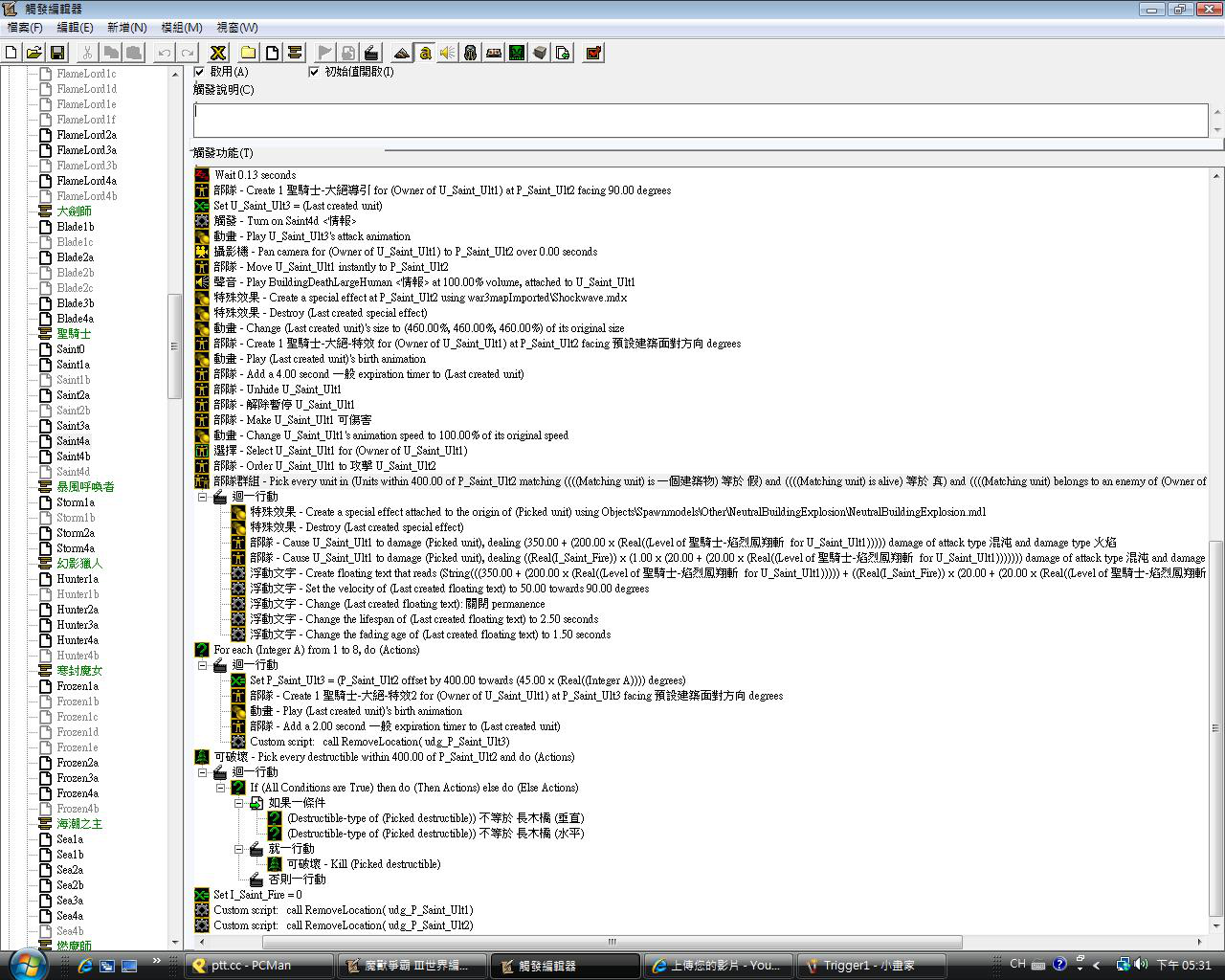The height and width of the screenshot is (980, 1225).
Task: Open the Terrain Editor toolbar icon
Action: pos(402,53)
